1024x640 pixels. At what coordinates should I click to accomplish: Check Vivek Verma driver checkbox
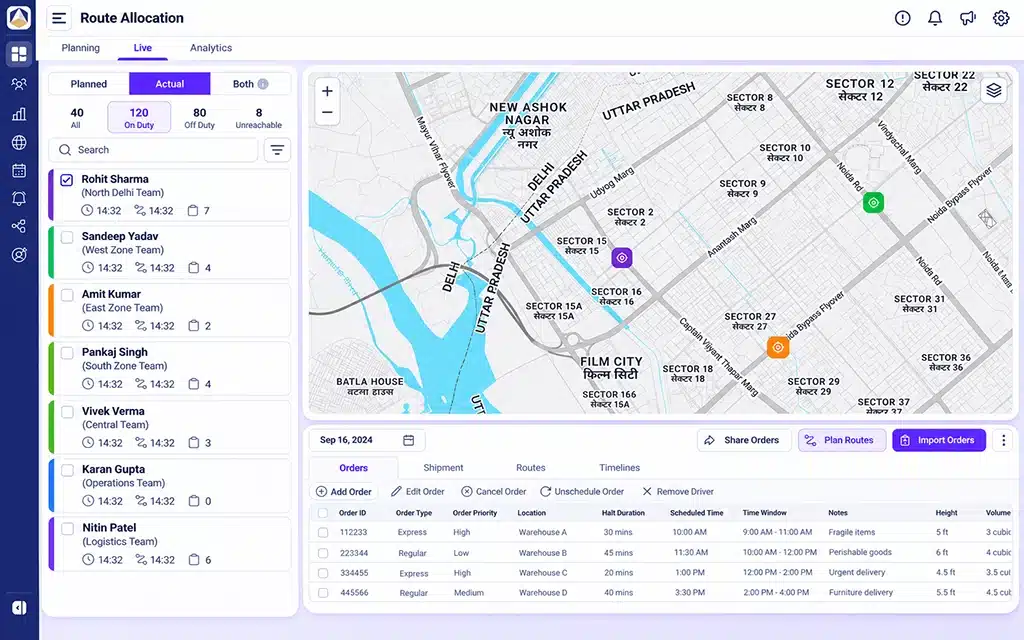(67, 412)
